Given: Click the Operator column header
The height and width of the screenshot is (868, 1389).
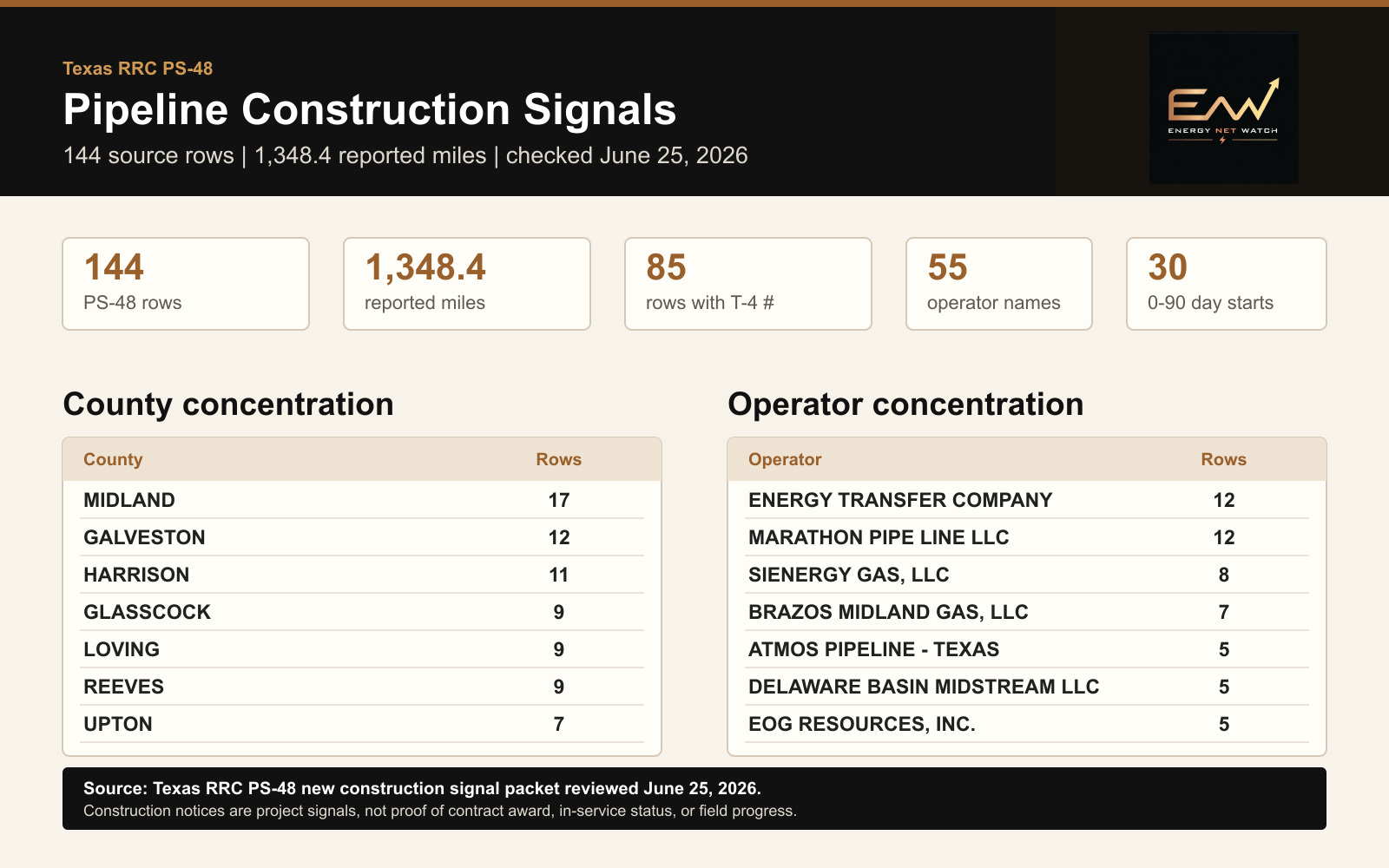Looking at the screenshot, I should click(785, 459).
